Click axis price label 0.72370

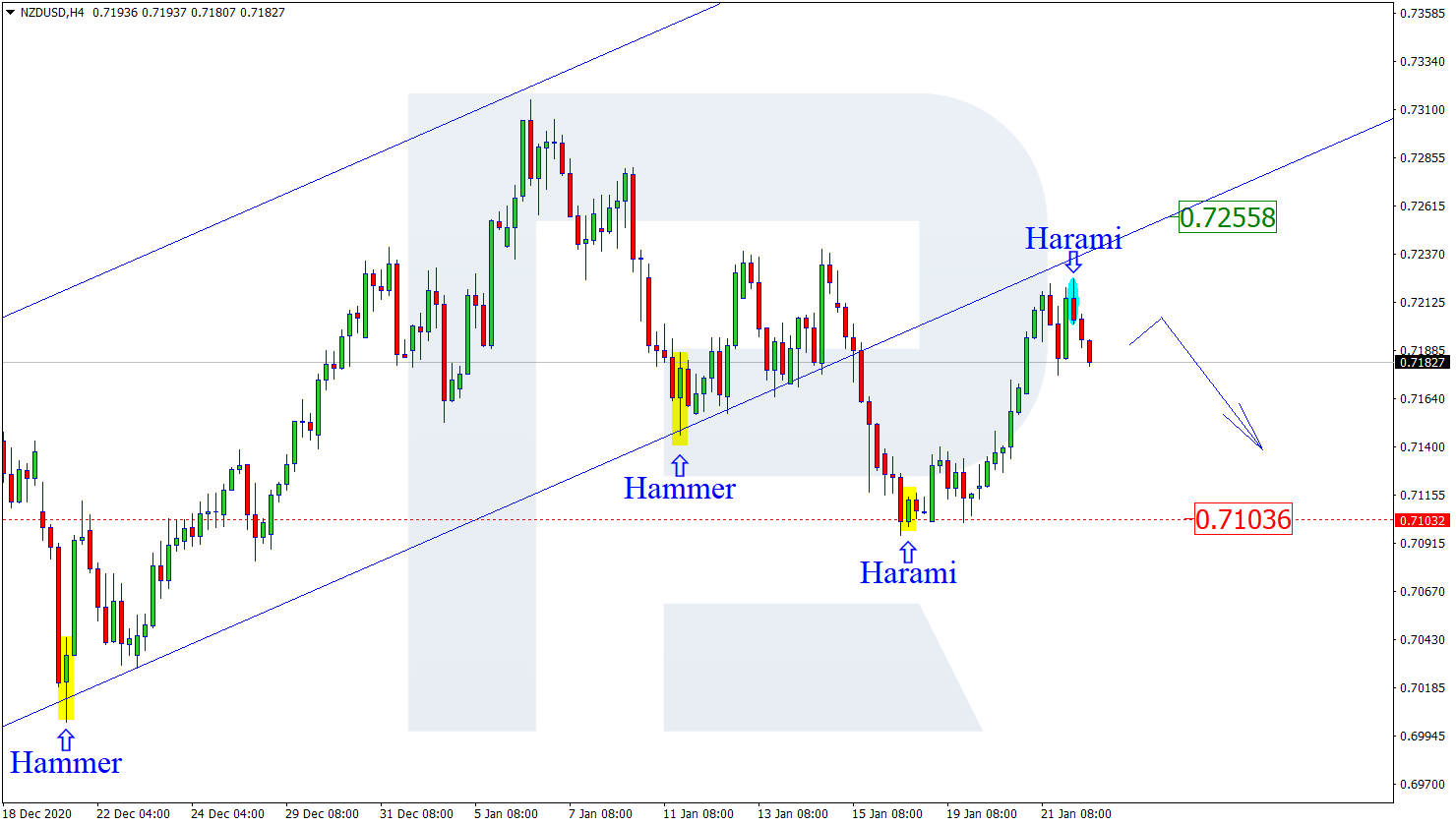click(x=1423, y=255)
